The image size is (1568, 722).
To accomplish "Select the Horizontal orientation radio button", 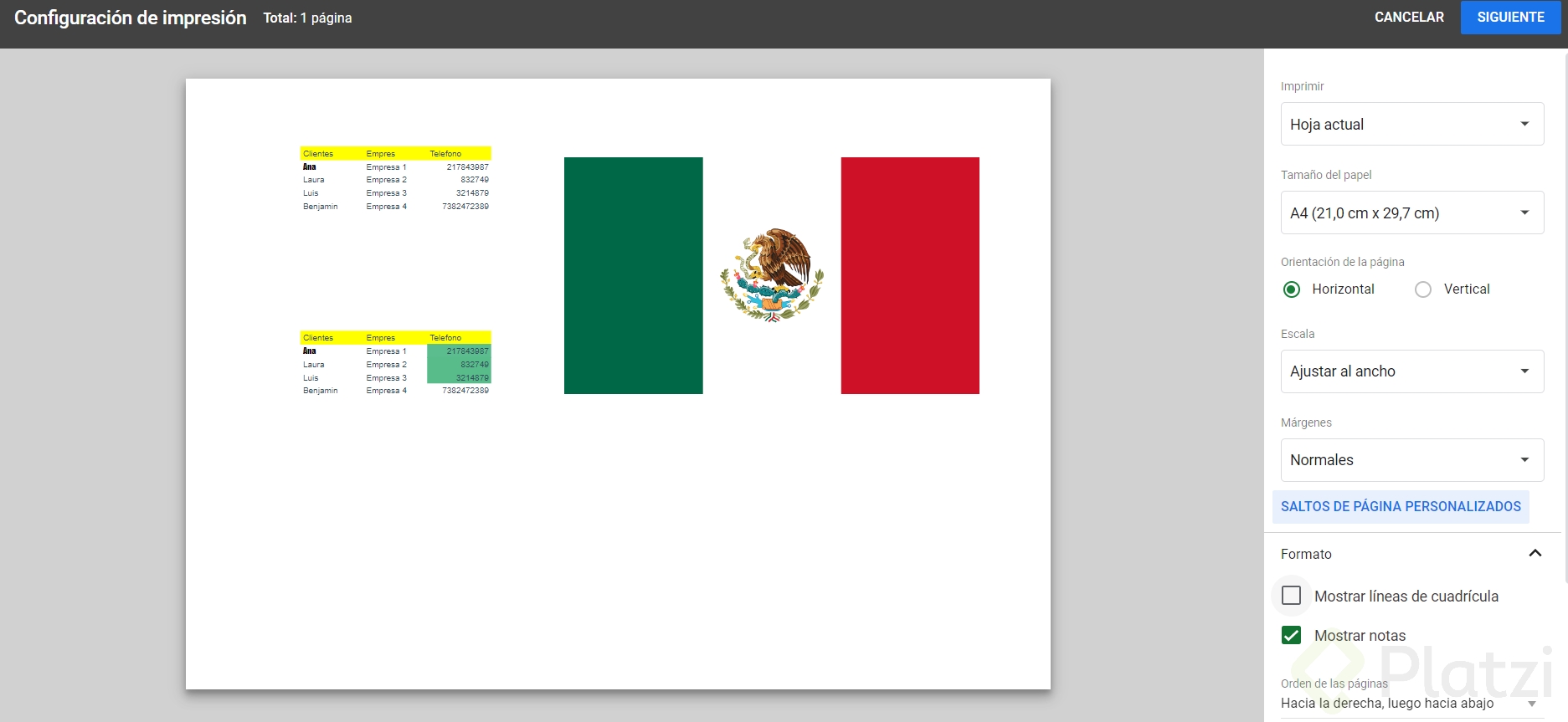I will pos(1292,289).
